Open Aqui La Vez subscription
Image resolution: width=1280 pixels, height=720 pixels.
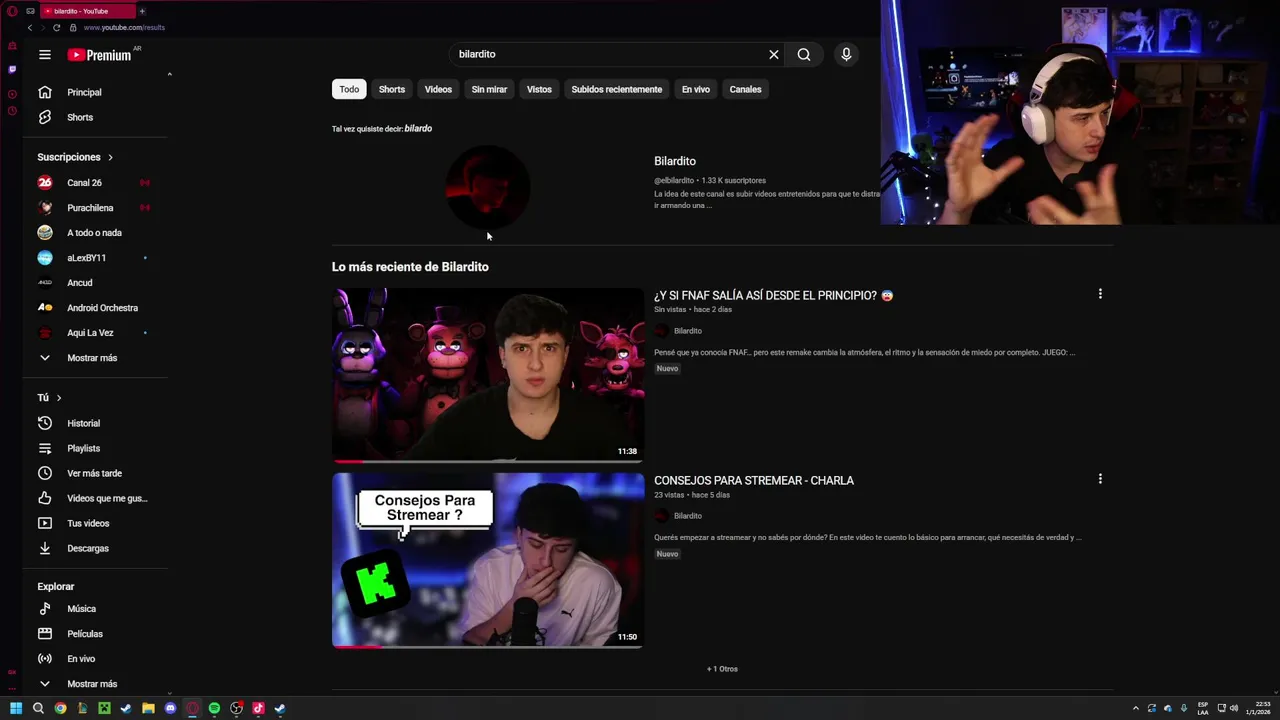click(97, 332)
